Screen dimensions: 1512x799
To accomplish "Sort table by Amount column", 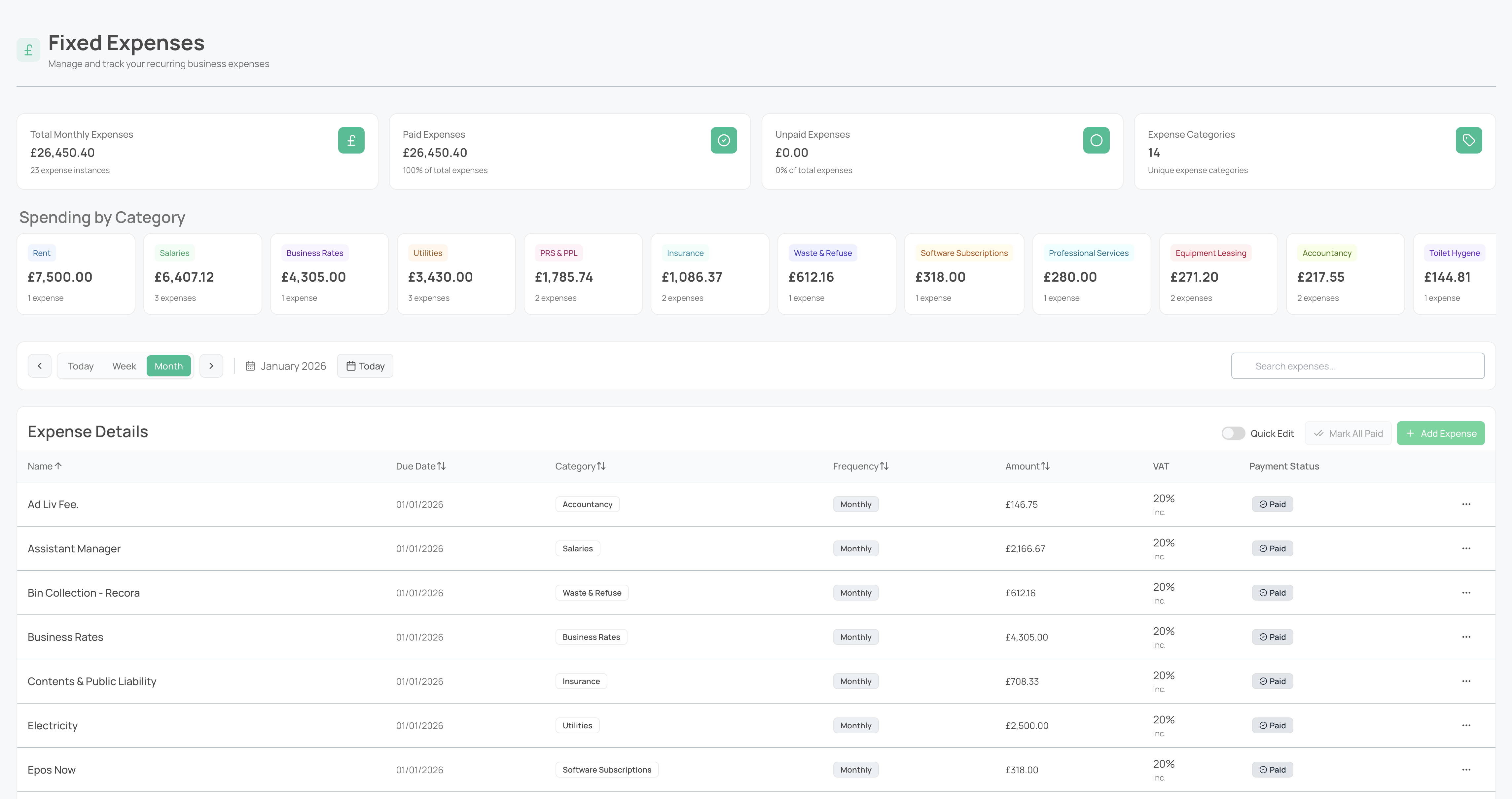I will (1026, 467).
